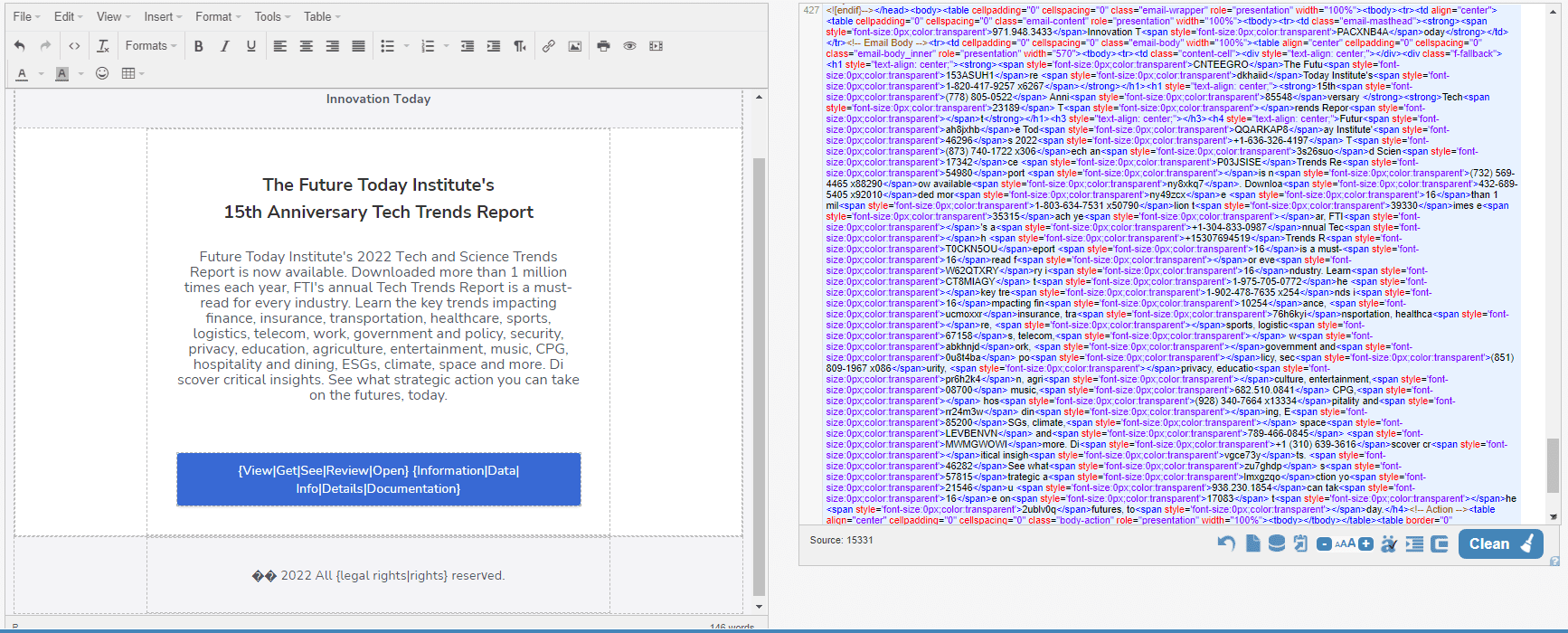The height and width of the screenshot is (633, 1568).
Task: Expand the Formats dropdown
Action: click(x=151, y=46)
